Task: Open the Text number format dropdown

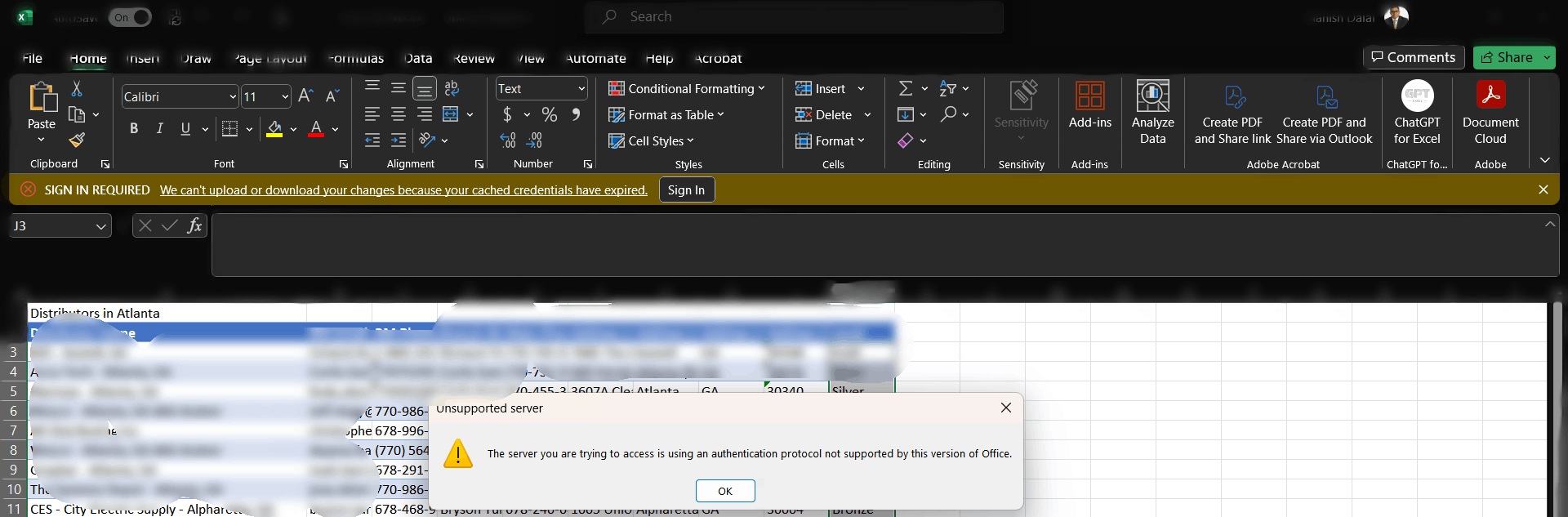Action: 581,88
